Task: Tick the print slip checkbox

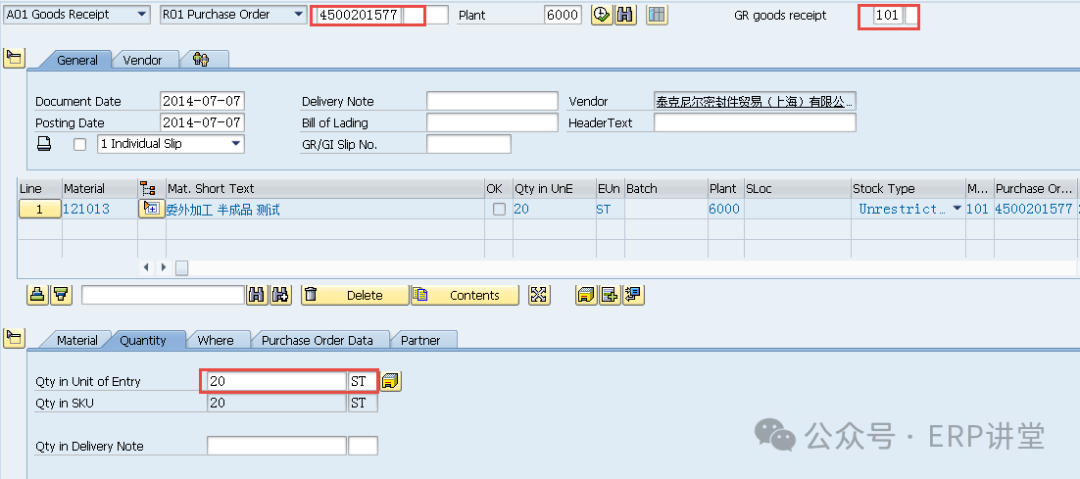Action: [x=80, y=144]
